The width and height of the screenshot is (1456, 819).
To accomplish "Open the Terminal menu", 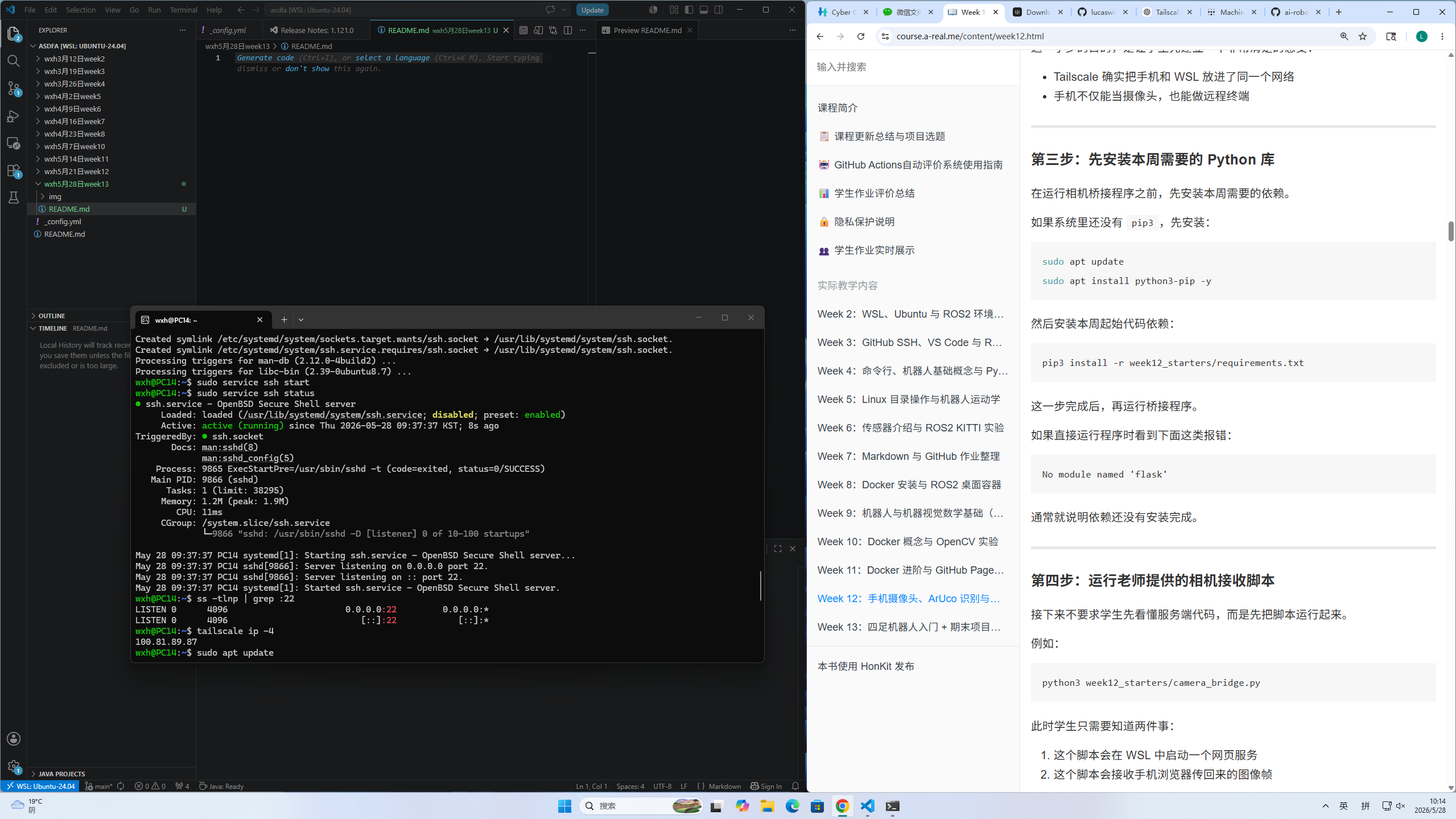I will click(x=183, y=10).
